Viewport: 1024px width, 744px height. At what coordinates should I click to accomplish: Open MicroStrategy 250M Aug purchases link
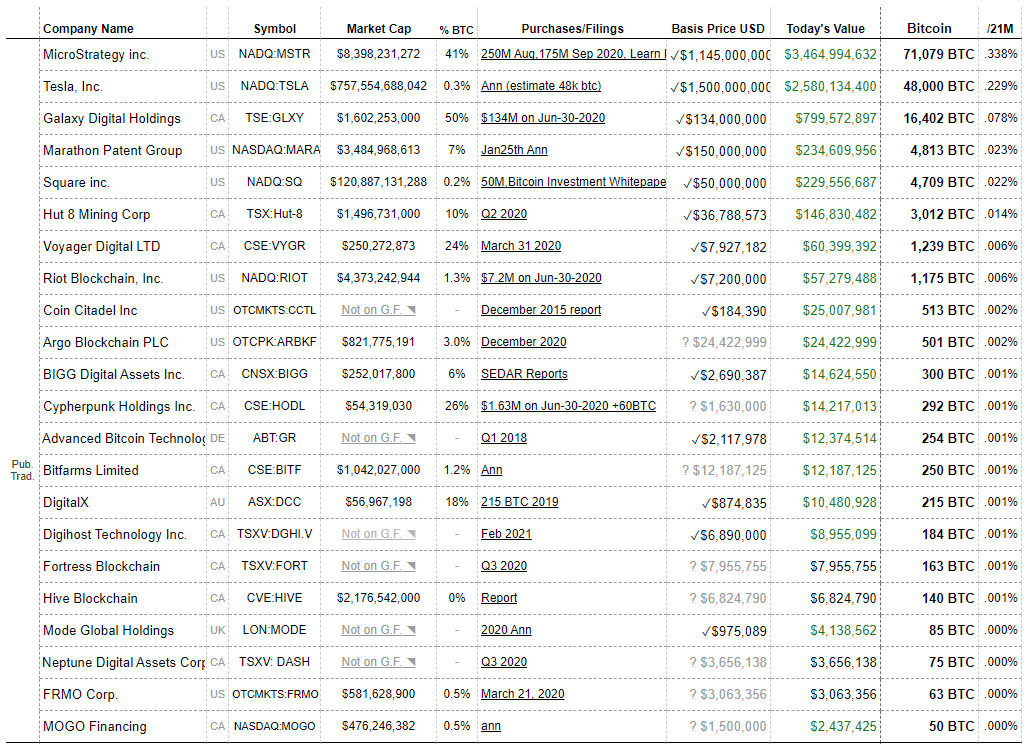573,54
